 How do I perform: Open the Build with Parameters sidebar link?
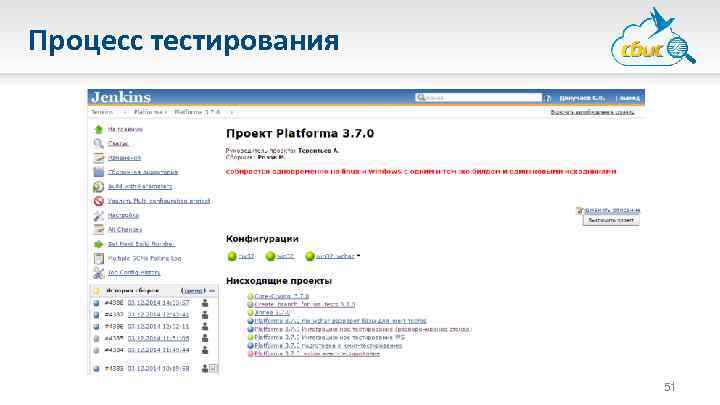(x=140, y=186)
